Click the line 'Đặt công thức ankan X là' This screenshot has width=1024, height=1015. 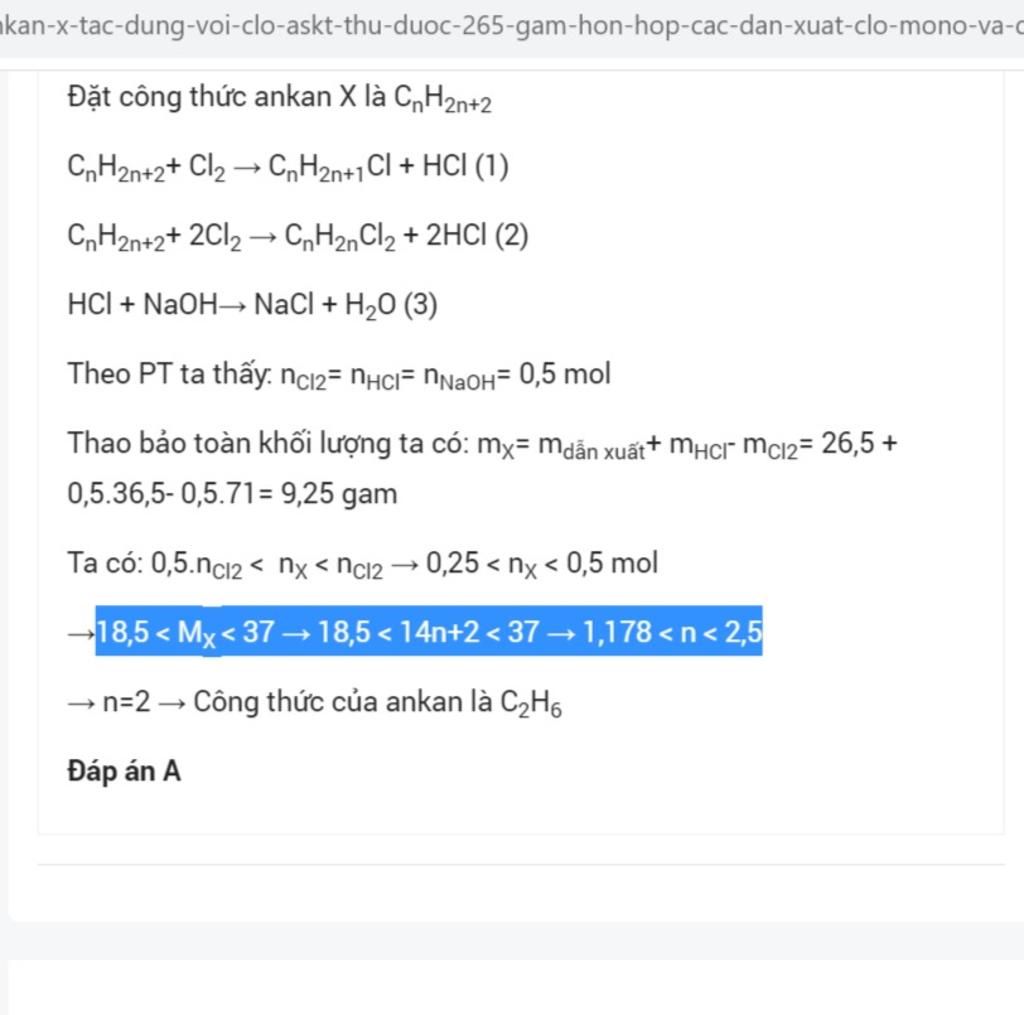coord(227,97)
